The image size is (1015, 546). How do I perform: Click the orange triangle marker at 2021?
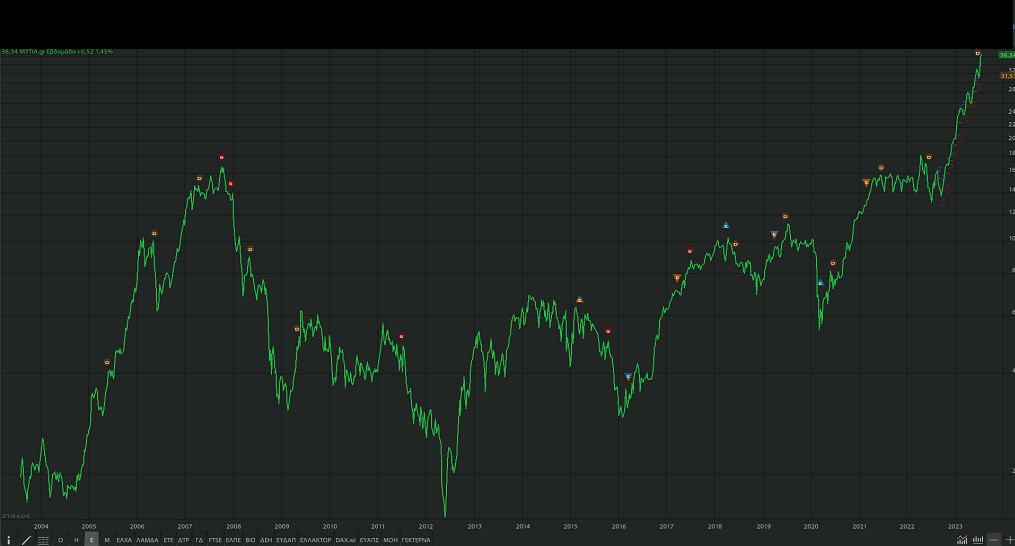[x=866, y=183]
